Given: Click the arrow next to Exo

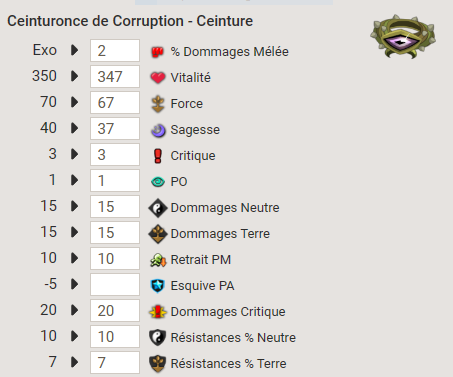Looking at the screenshot, I should coord(74,50).
